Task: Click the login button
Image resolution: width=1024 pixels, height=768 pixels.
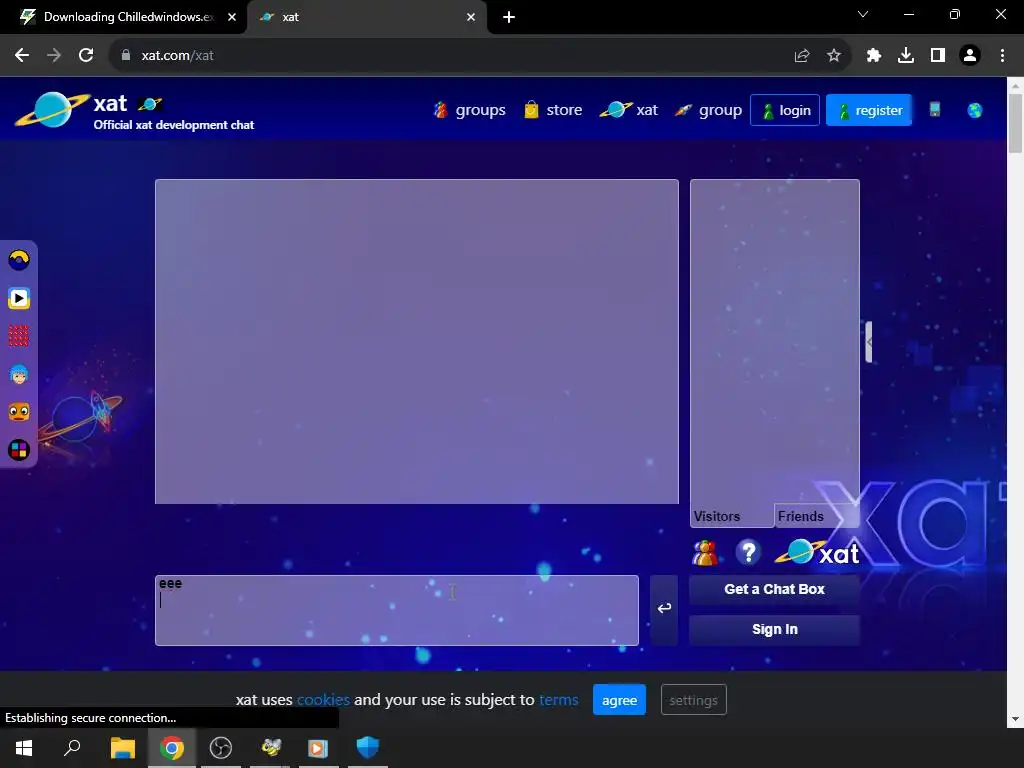Action: tap(785, 110)
